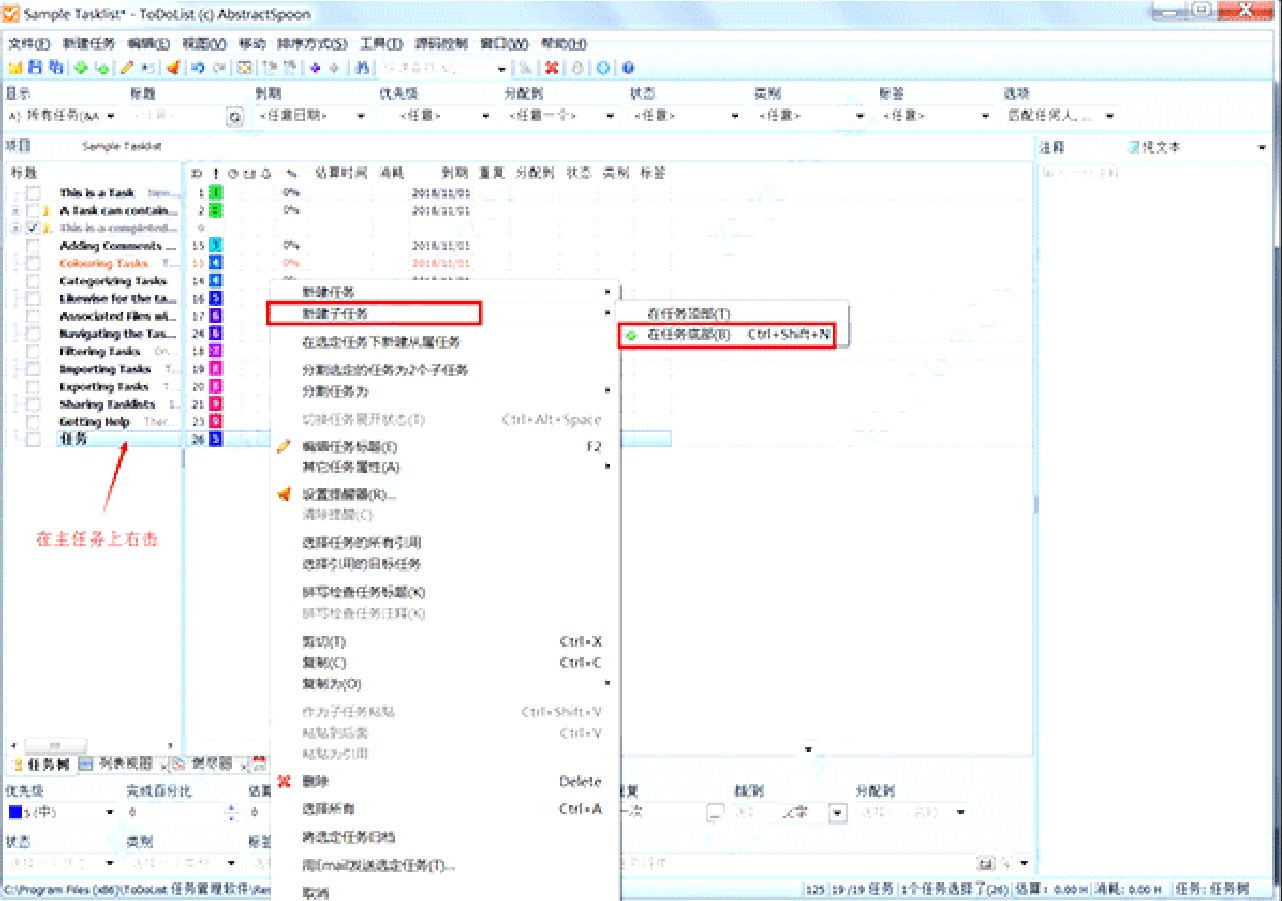Open the 类别 filter dropdown at the top

[x=860, y=116]
